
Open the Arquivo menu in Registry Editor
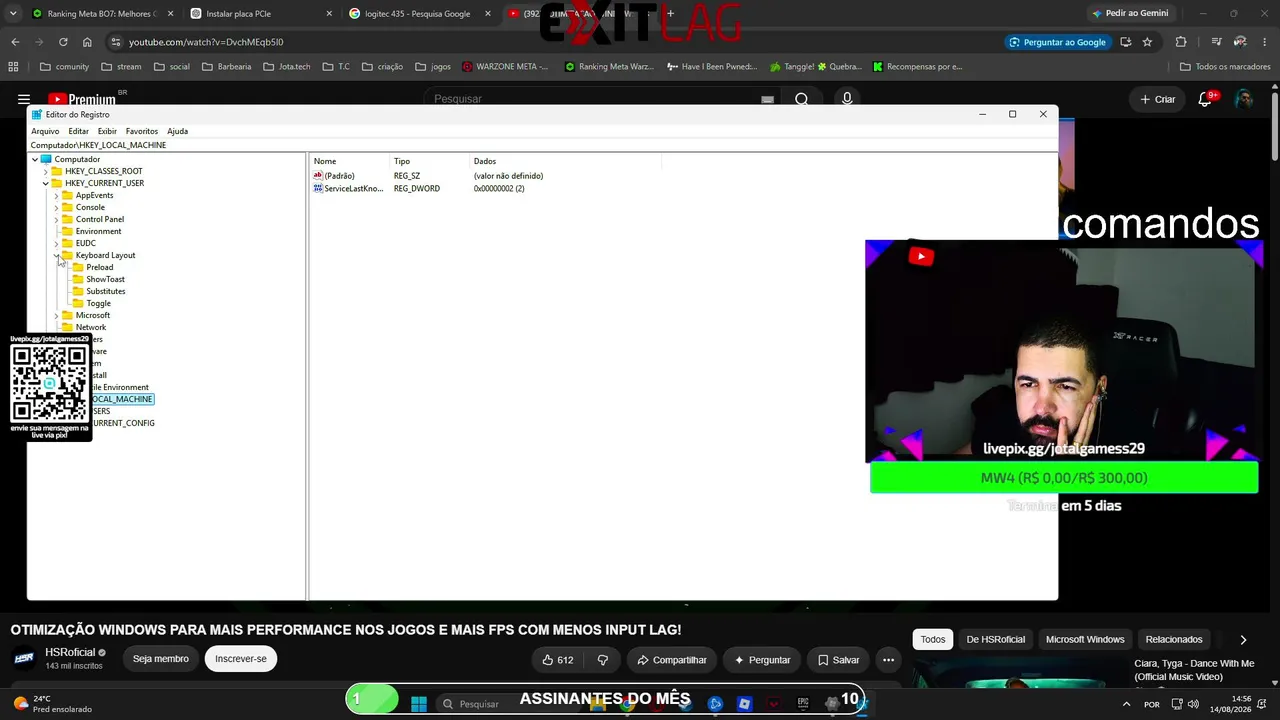[x=45, y=131]
